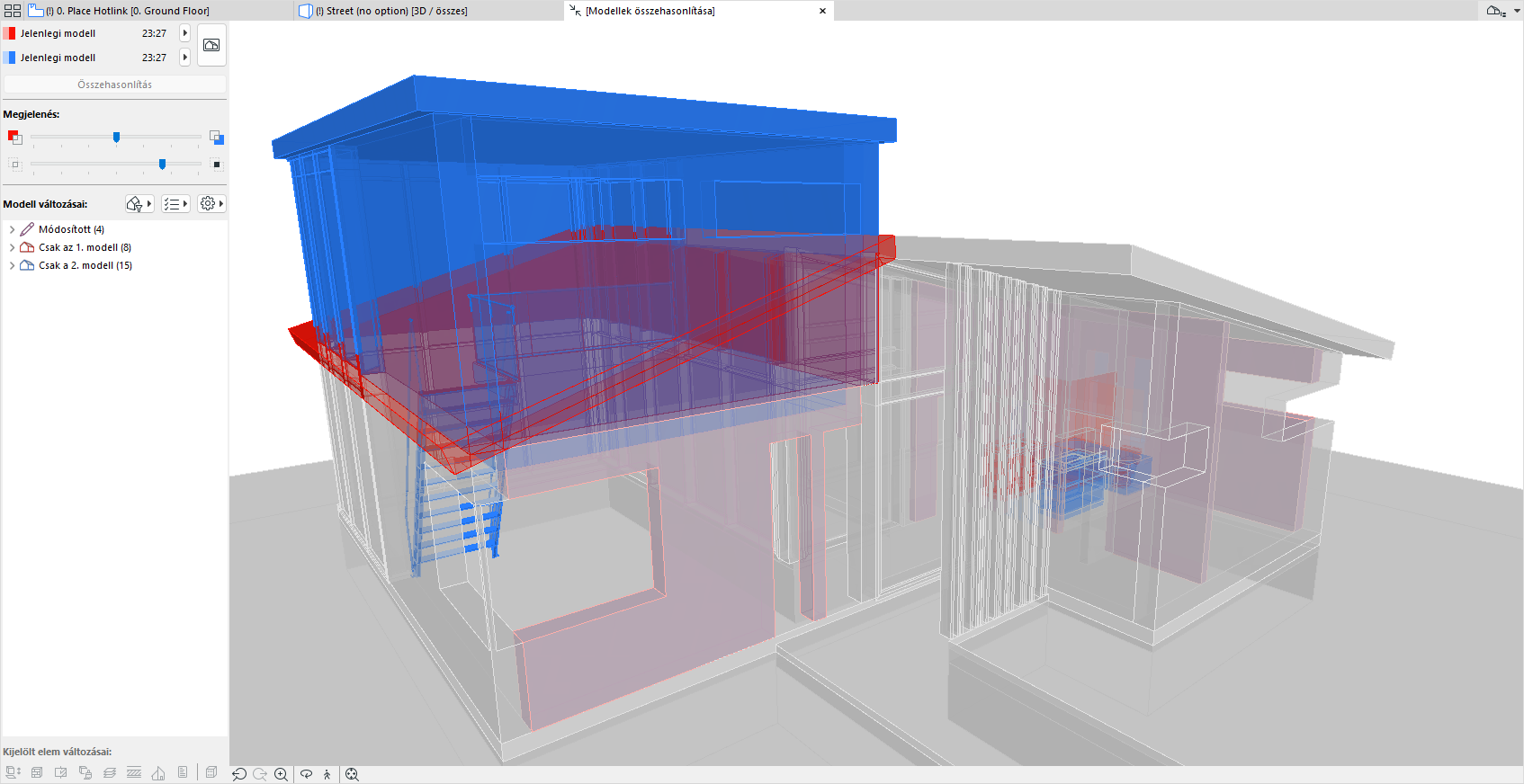Click the red model color swatch
The height and width of the screenshot is (784, 1524).
coord(9,33)
